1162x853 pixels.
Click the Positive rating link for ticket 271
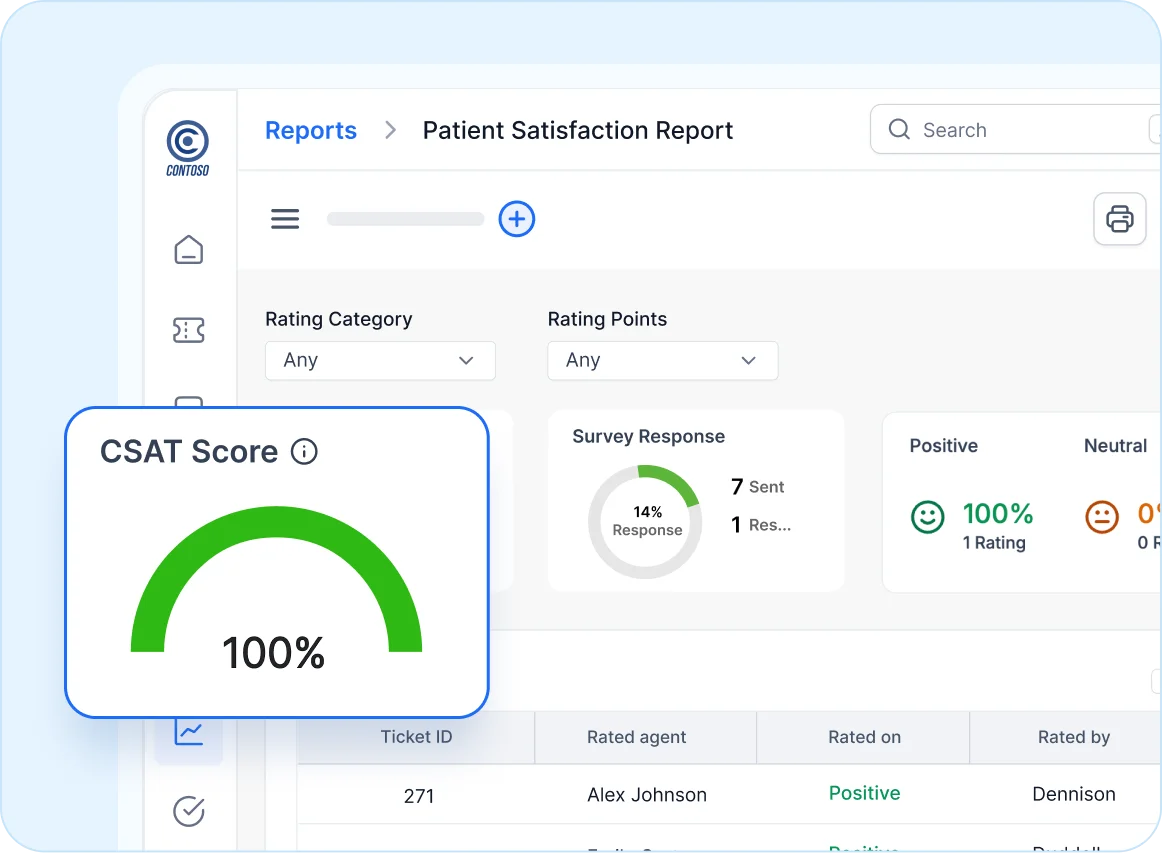[x=863, y=793]
